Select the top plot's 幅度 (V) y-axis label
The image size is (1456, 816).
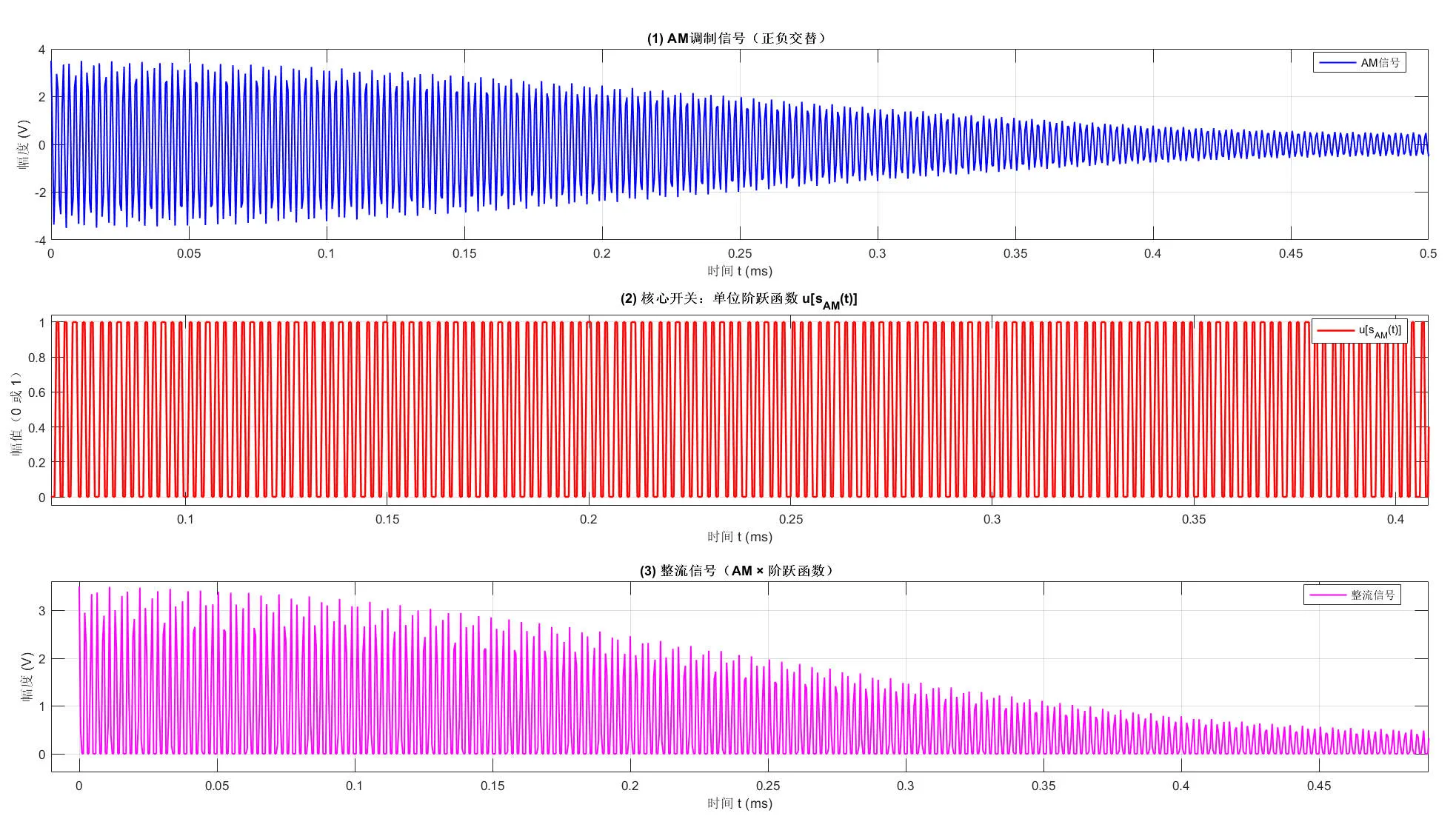click(23, 144)
